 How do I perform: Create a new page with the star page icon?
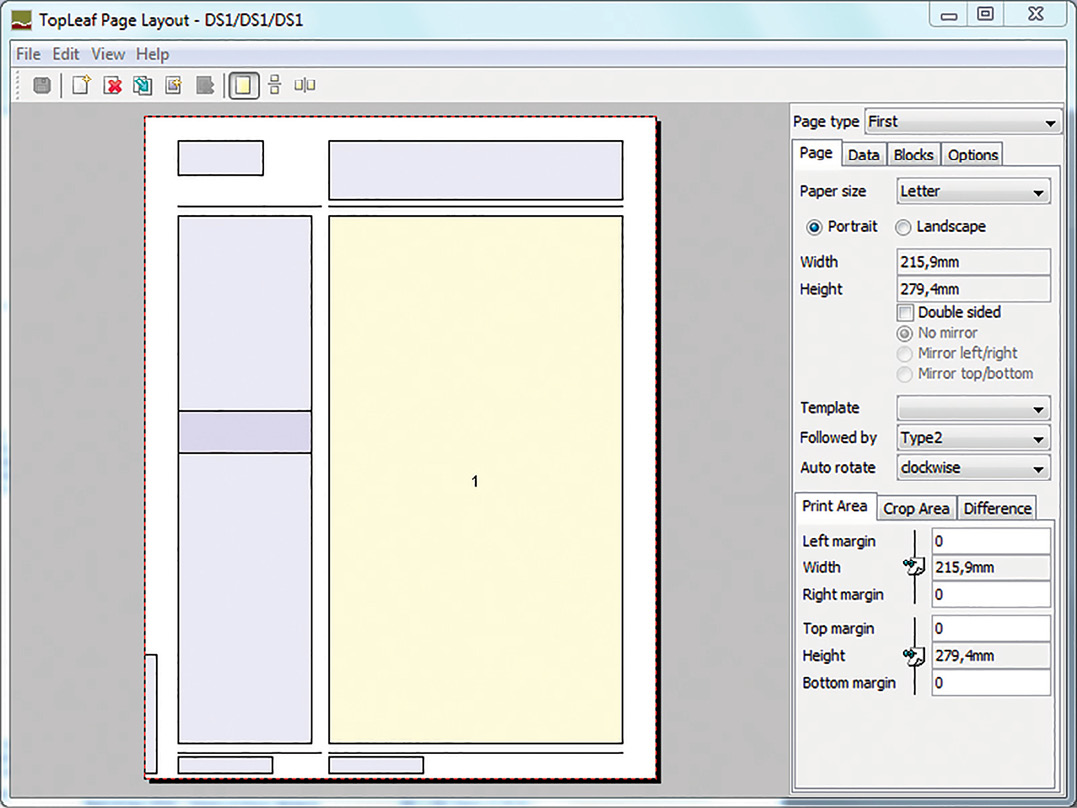point(81,85)
